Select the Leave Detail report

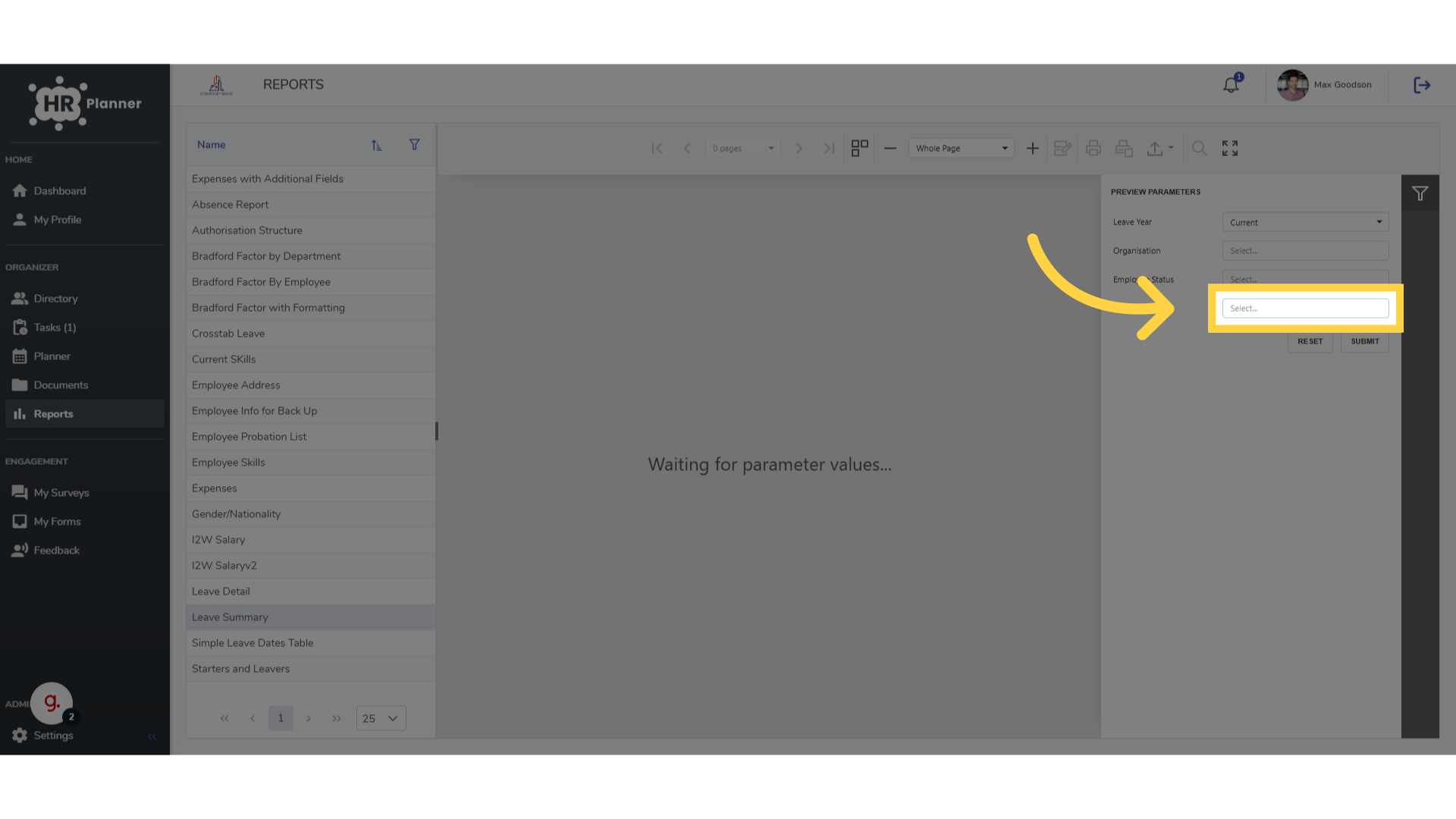[x=311, y=591]
